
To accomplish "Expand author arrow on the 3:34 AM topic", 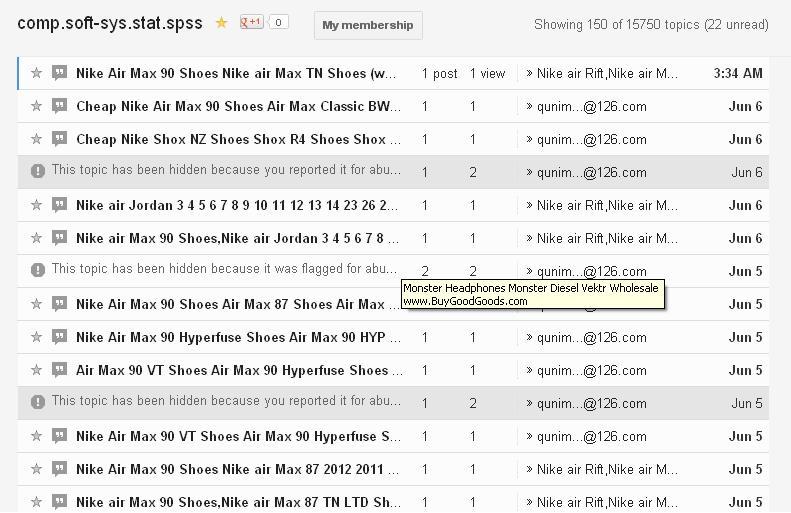I will (x=529, y=73).
